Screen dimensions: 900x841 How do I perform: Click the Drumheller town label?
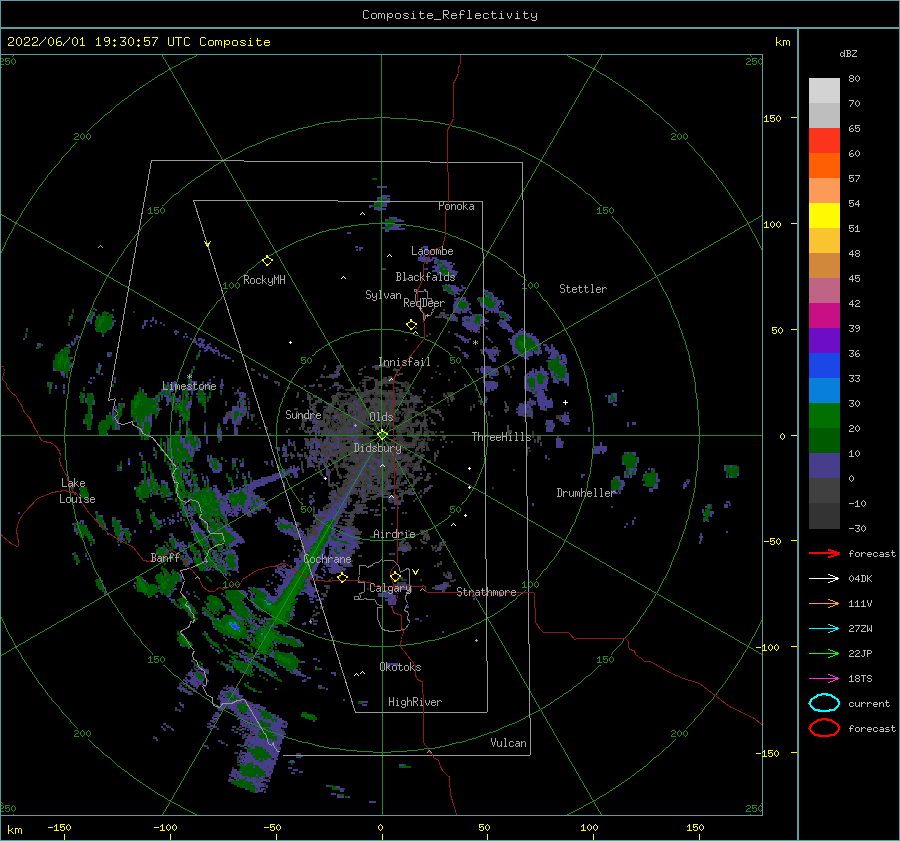coord(585,493)
